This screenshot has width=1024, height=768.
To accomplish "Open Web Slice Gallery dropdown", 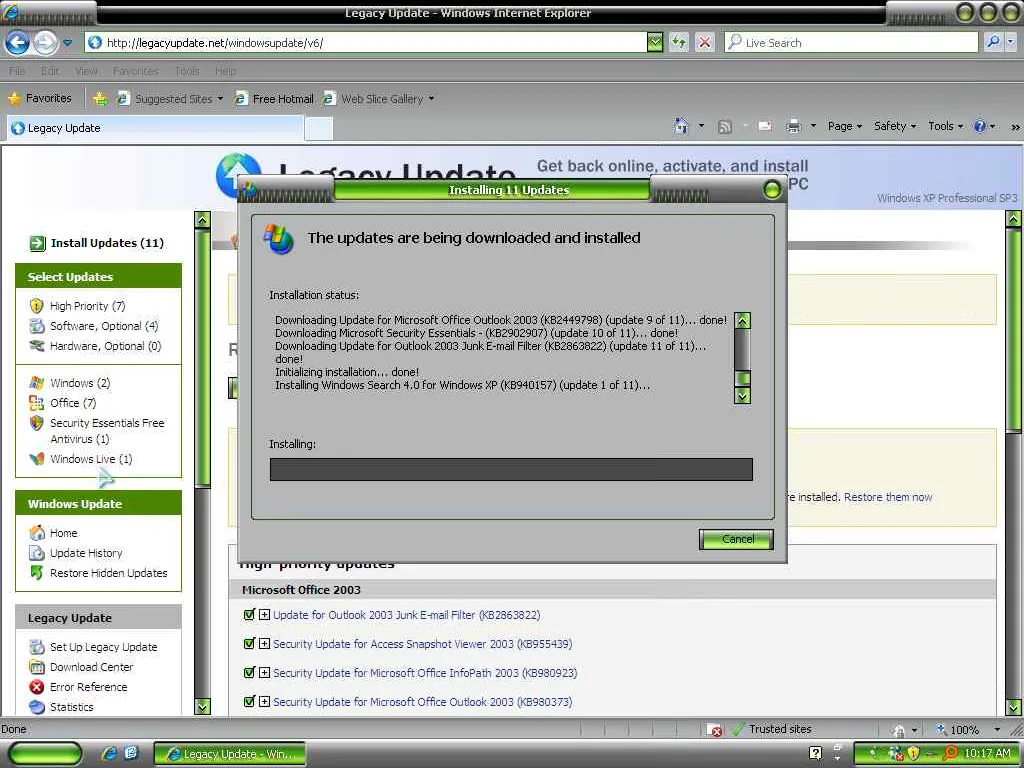I will coord(379,99).
